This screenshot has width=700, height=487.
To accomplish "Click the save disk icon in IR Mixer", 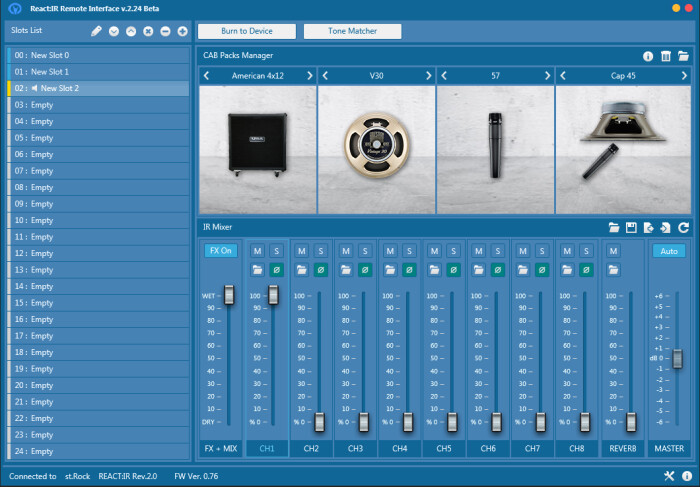I will [632, 228].
